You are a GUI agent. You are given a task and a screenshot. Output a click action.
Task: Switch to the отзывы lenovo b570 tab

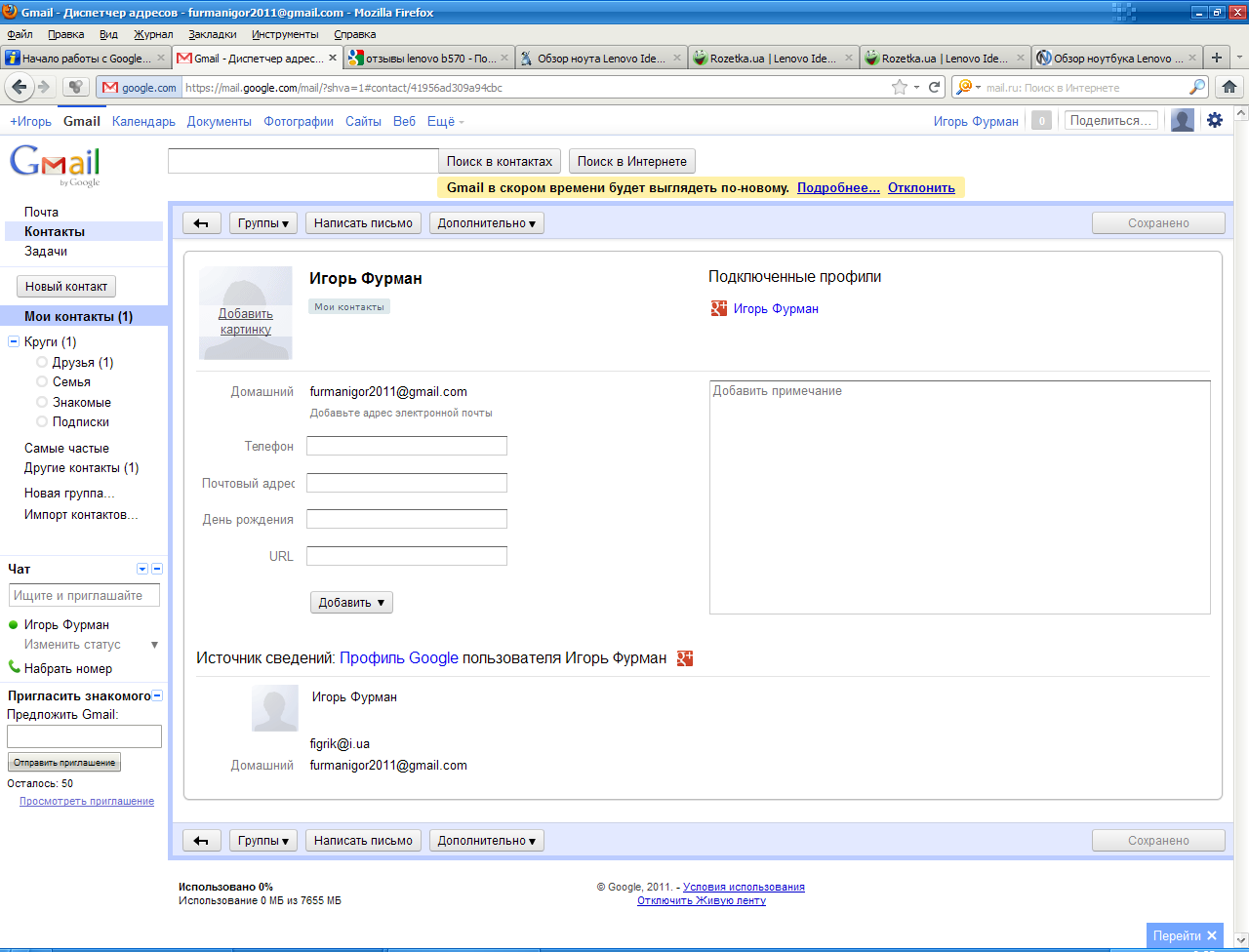tap(429, 58)
